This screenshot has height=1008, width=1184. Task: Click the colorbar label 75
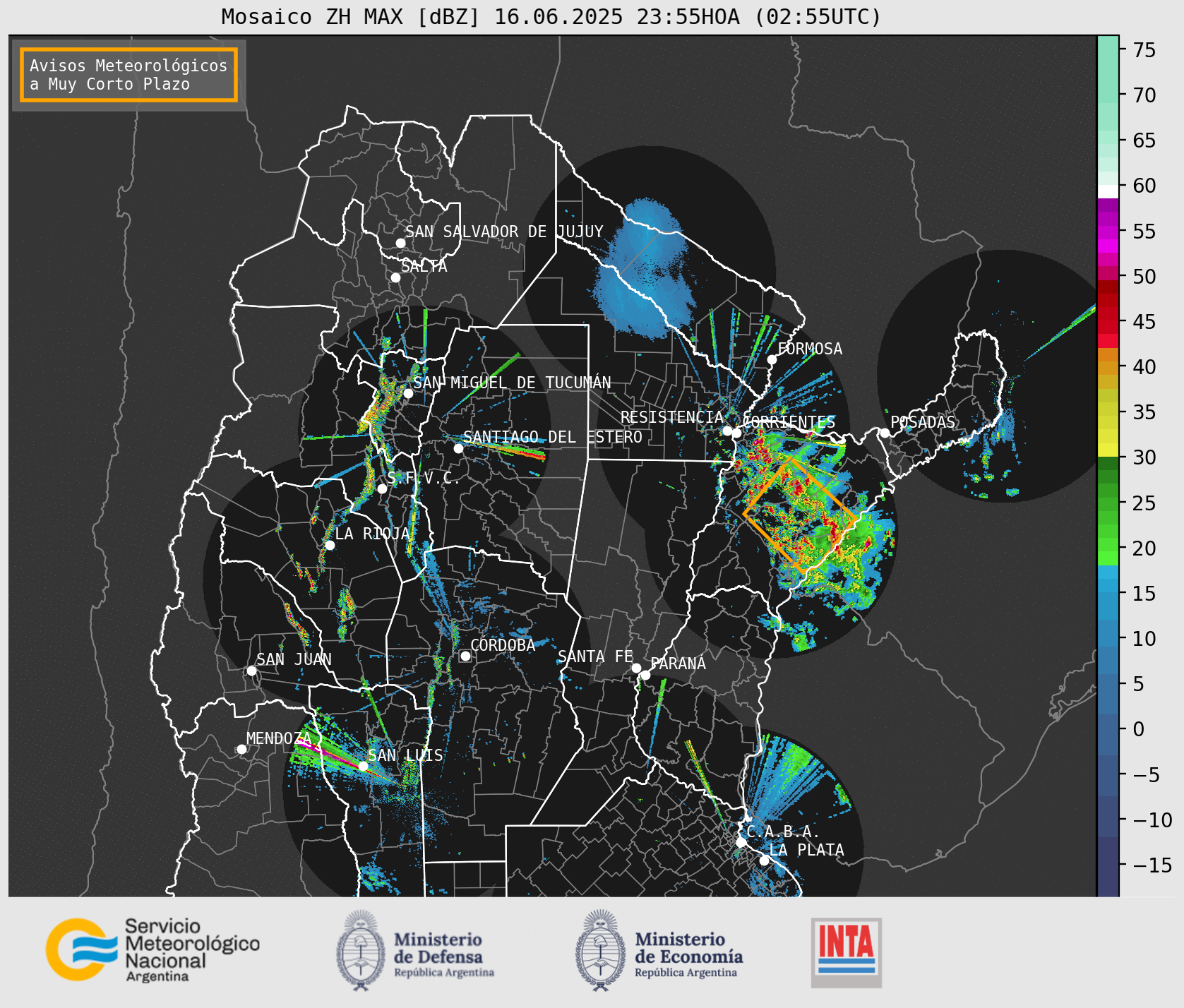(1144, 50)
